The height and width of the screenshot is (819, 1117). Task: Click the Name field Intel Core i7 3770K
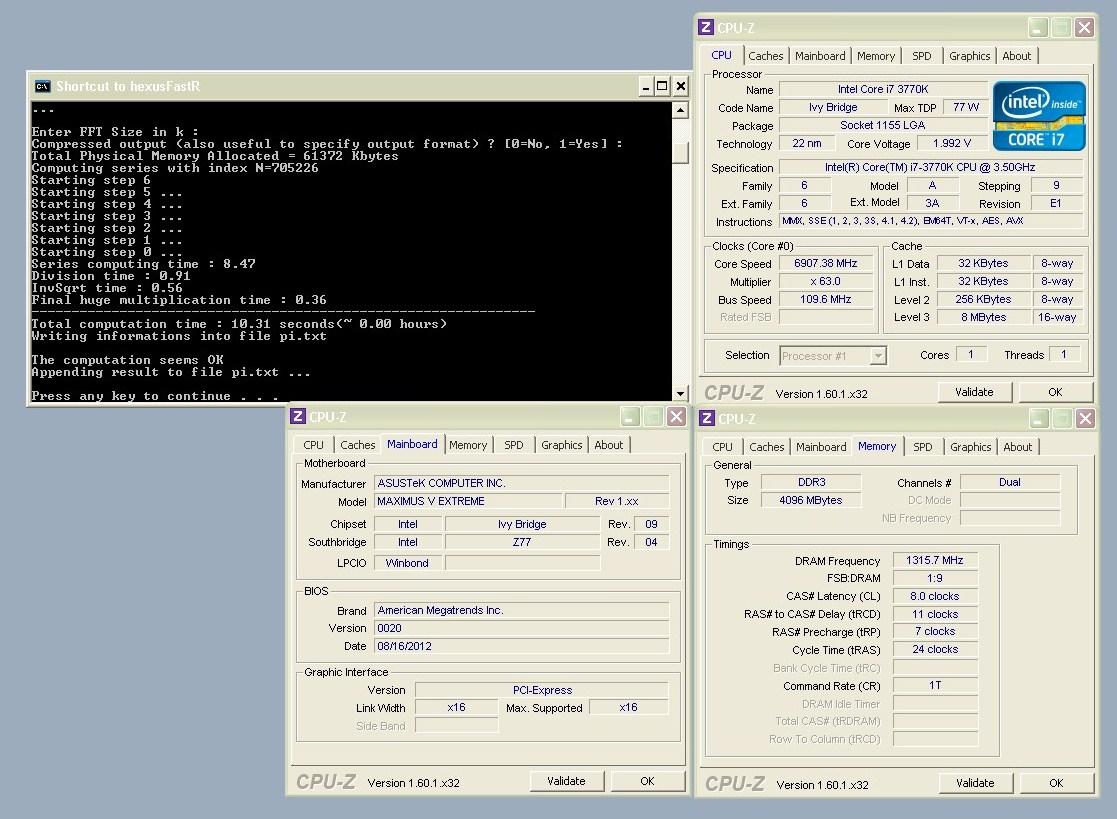tap(883, 89)
